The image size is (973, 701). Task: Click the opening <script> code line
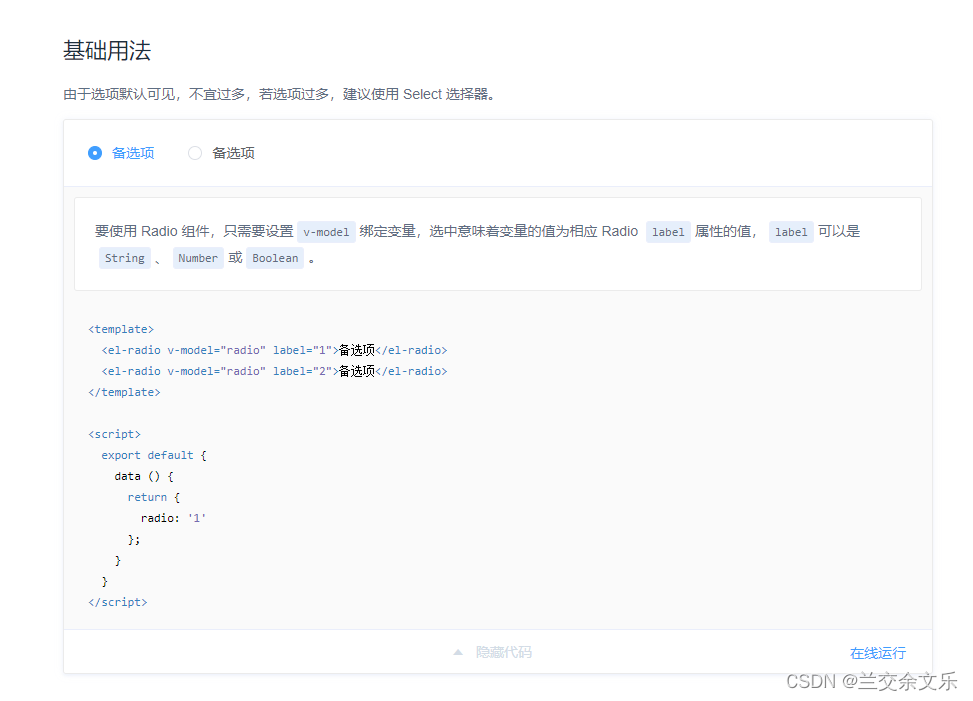coord(114,434)
